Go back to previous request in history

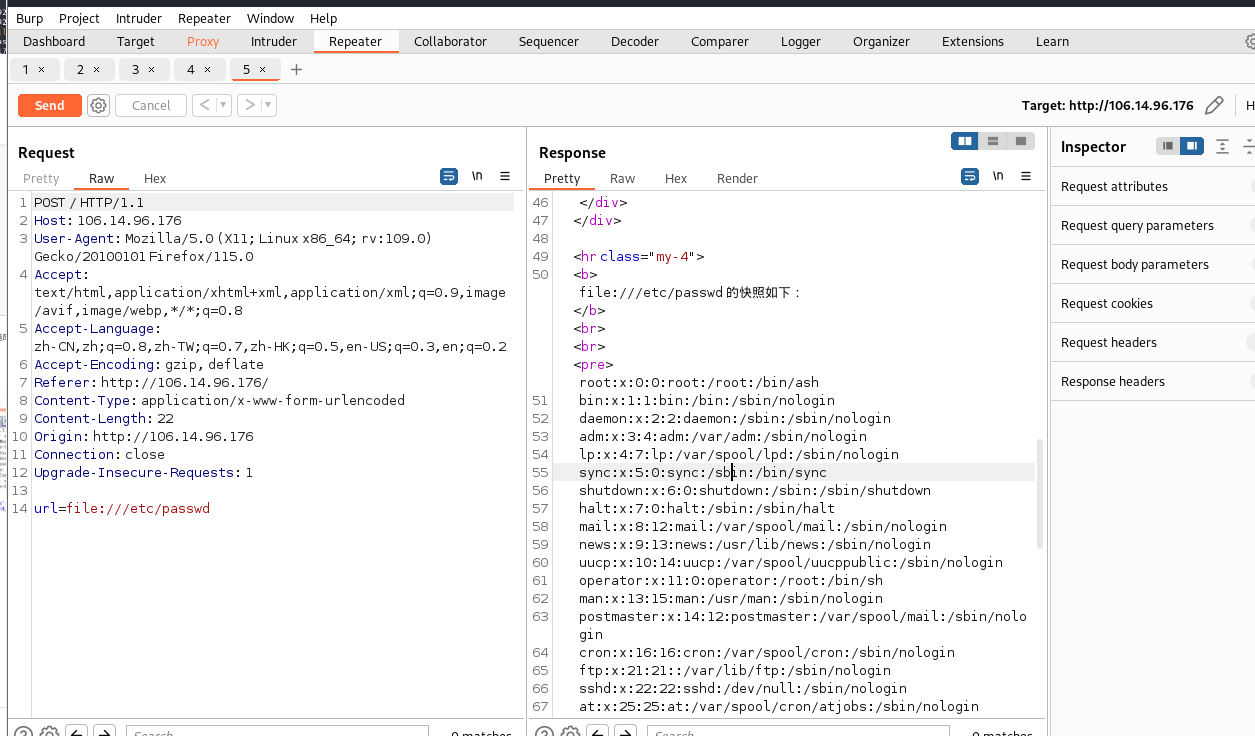[x=204, y=105]
